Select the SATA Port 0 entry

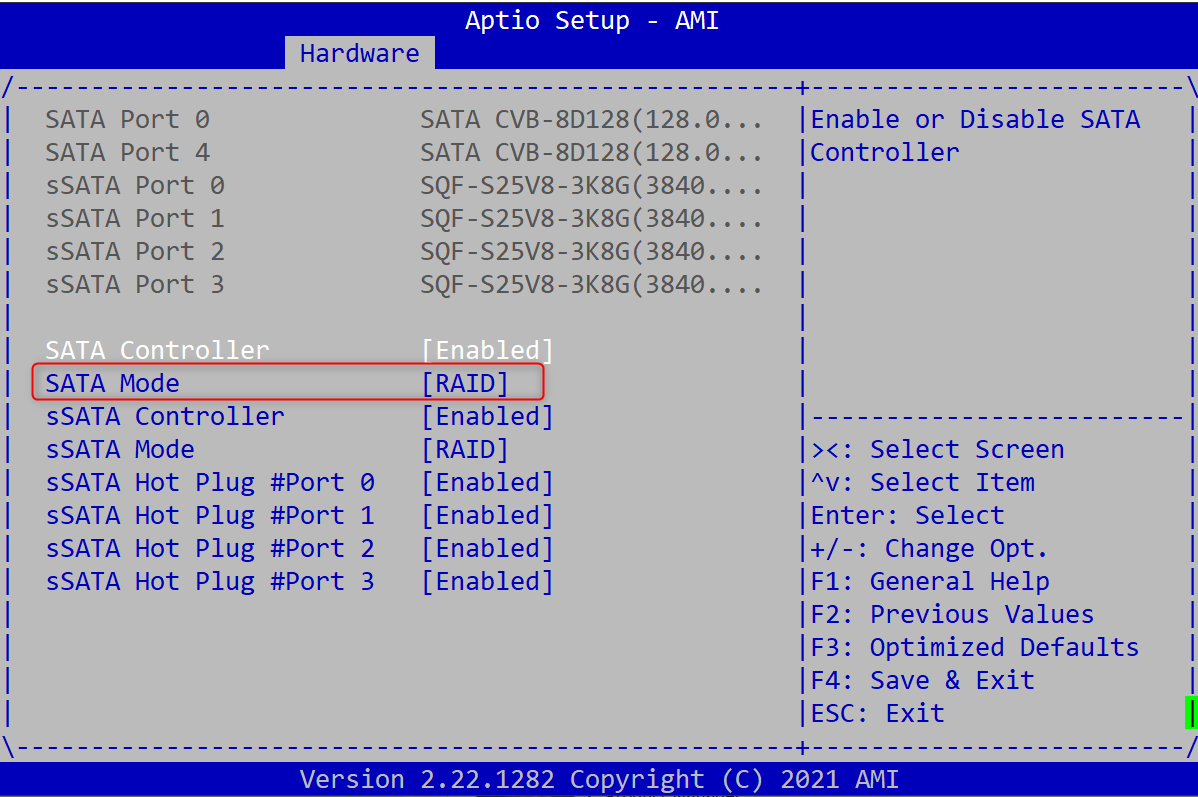click(403, 119)
